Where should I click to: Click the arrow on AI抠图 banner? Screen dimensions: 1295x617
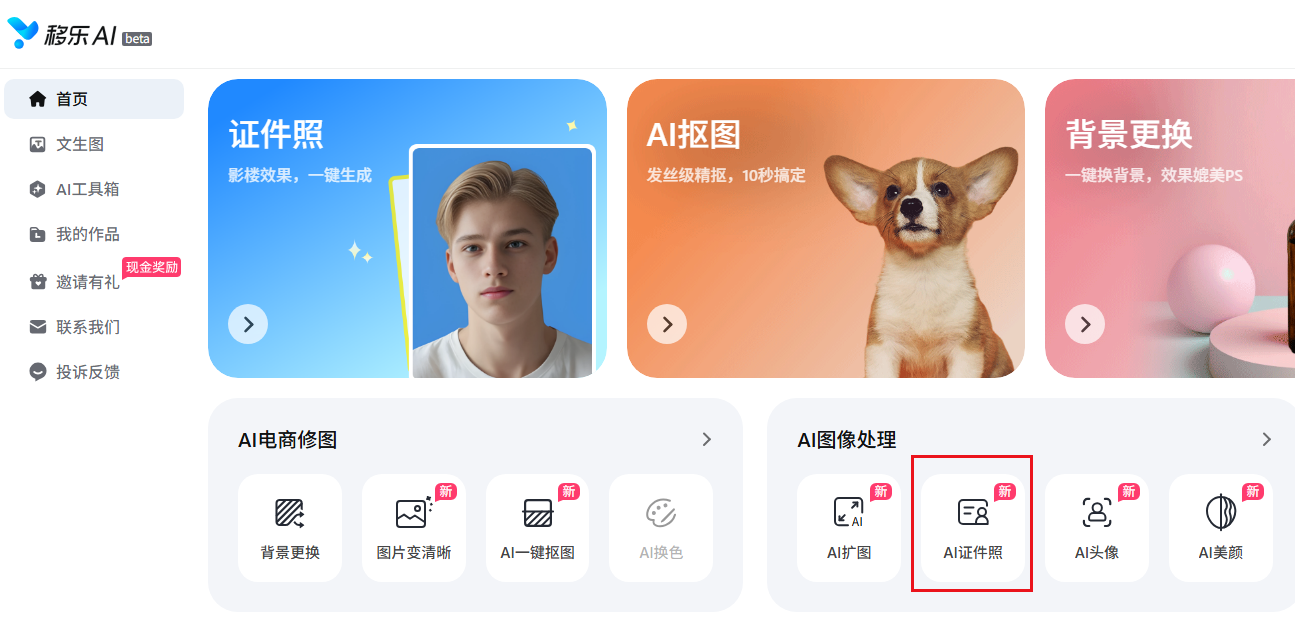click(x=667, y=324)
